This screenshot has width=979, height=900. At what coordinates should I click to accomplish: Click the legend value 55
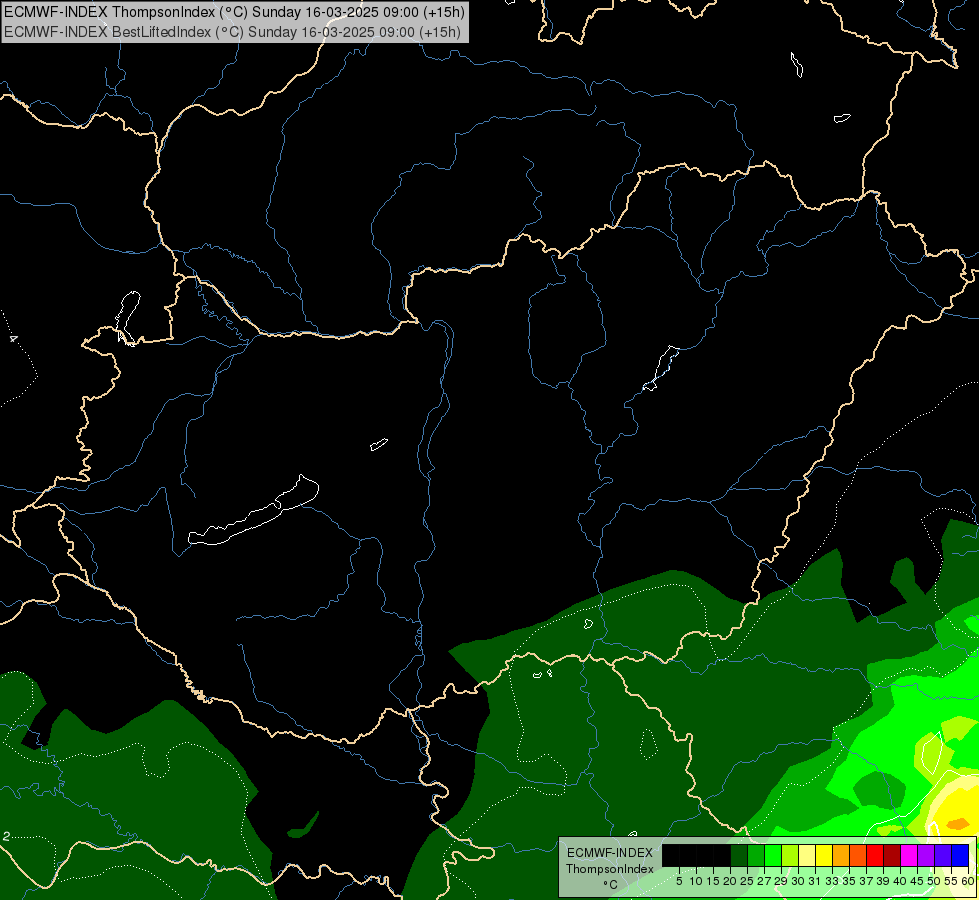click(950, 881)
